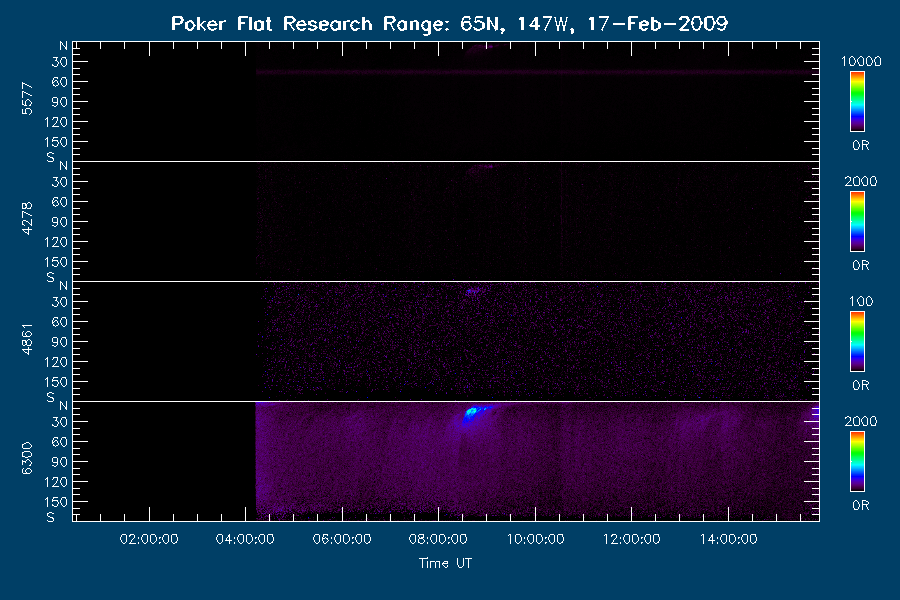Click the 10:00:00 time tick label
Viewport: 900px width, 600px height.
point(536,539)
